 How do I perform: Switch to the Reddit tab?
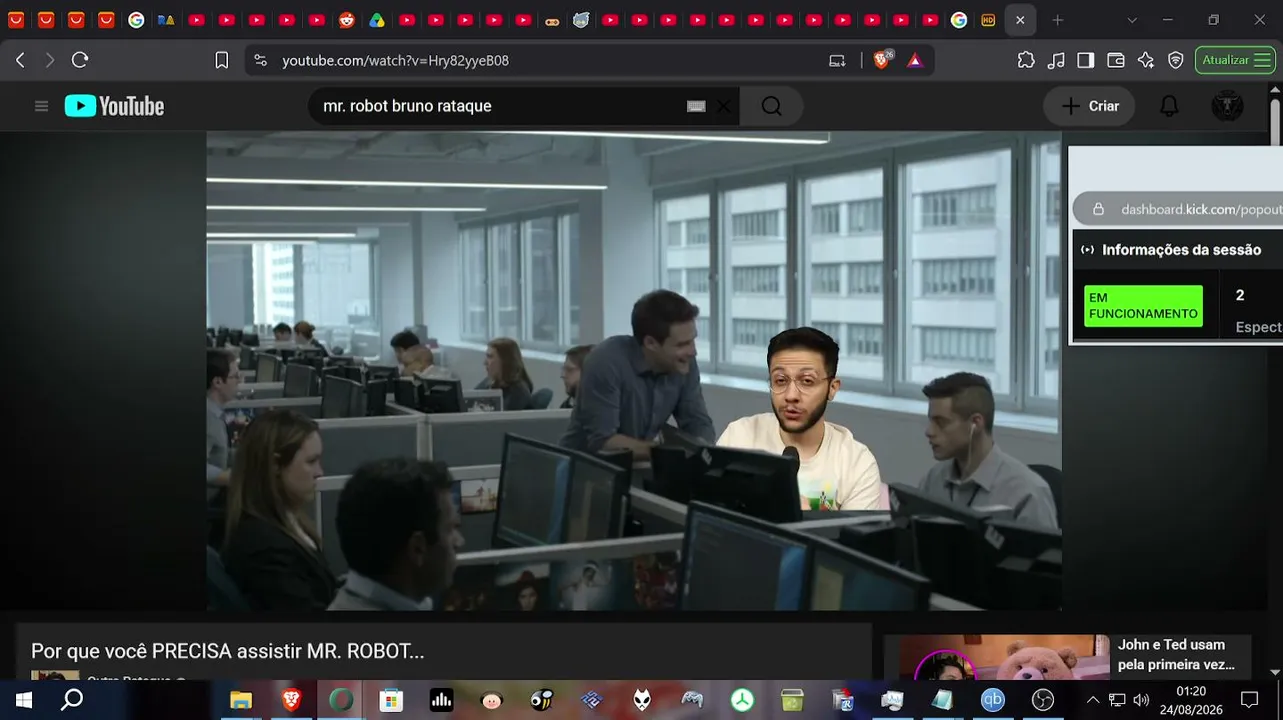click(x=346, y=20)
